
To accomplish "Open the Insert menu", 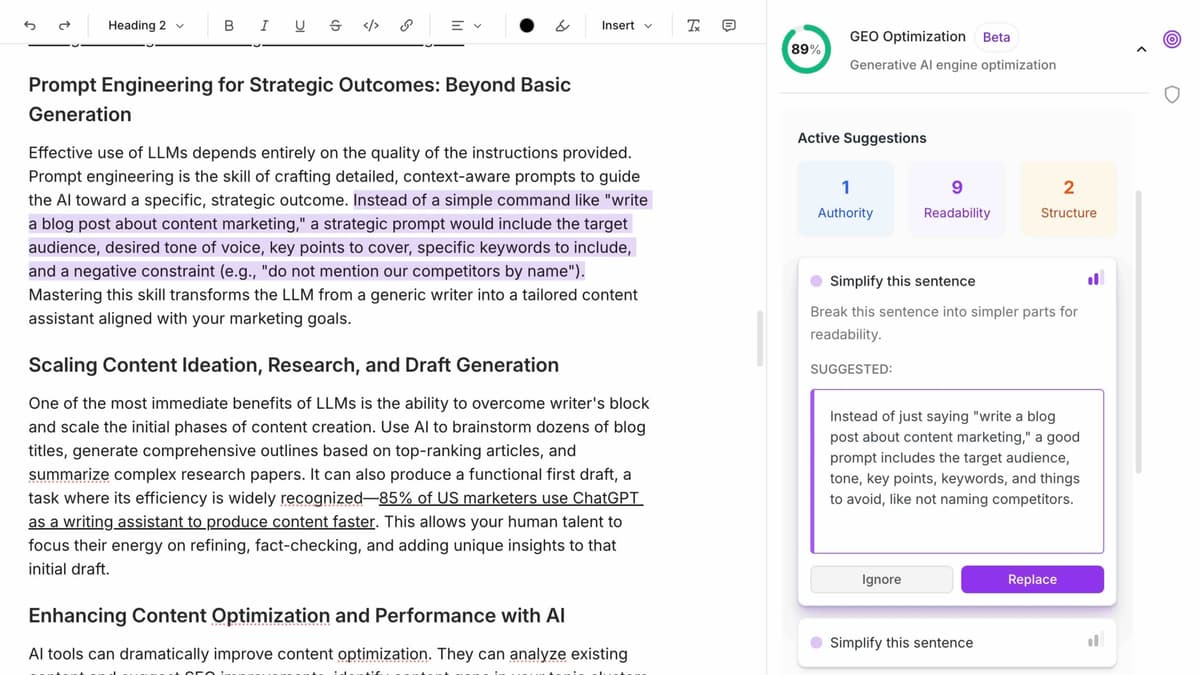I will (x=627, y=25).
